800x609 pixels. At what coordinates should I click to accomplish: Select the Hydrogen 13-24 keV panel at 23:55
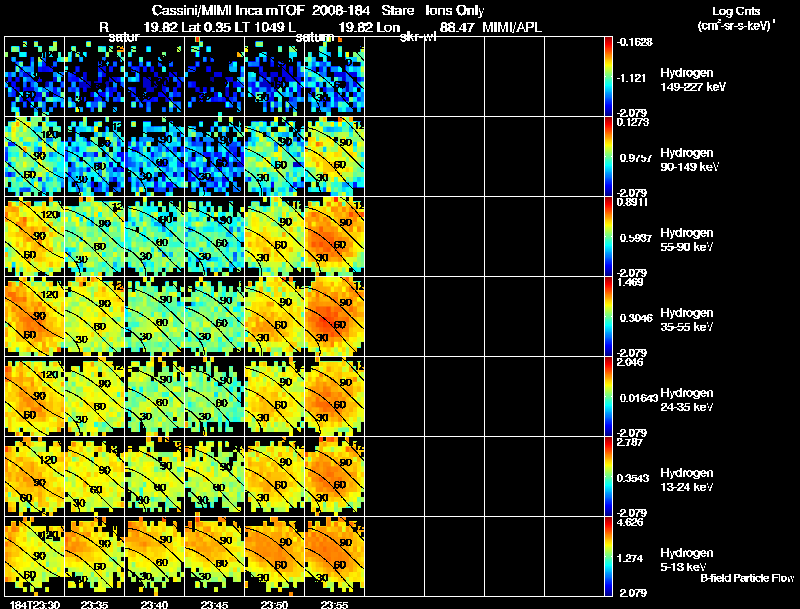(334, 476)
